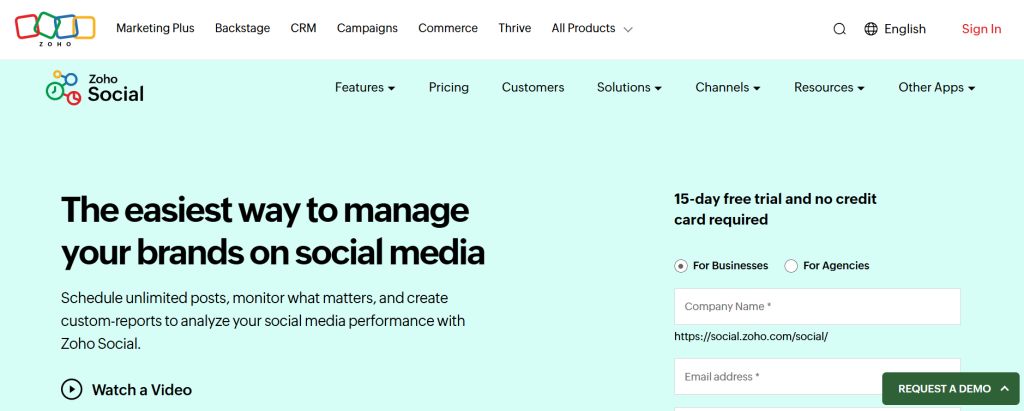Open the Resources dropdown menu
The width and height of the screenshot is (1024, 411).
829,88
